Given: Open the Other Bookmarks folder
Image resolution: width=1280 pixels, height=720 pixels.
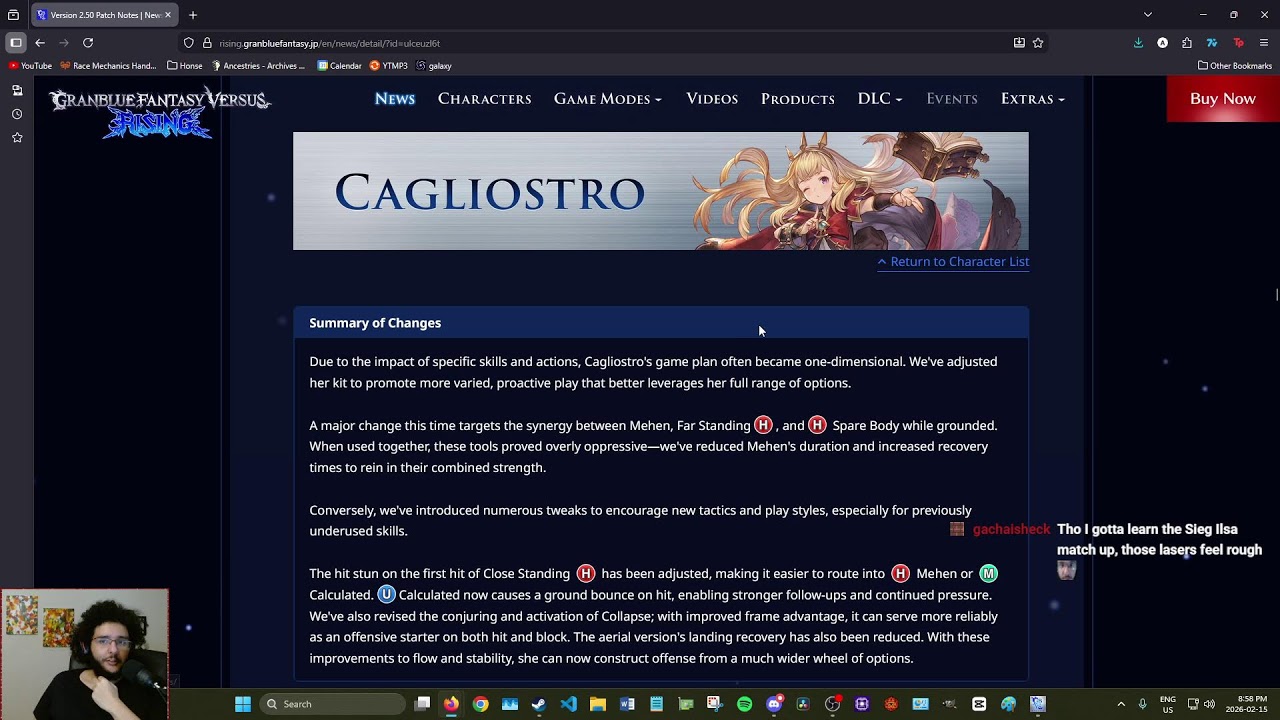Looking at the screenshot, I should [x=1235, y=66].
